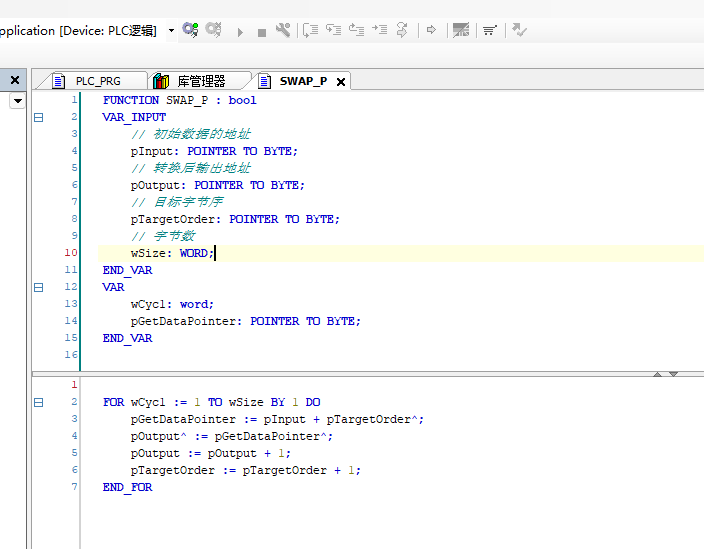Viewport: 704px width, 549px height.
Task: Click the down arrow on pane splitter
Action: 673,374
